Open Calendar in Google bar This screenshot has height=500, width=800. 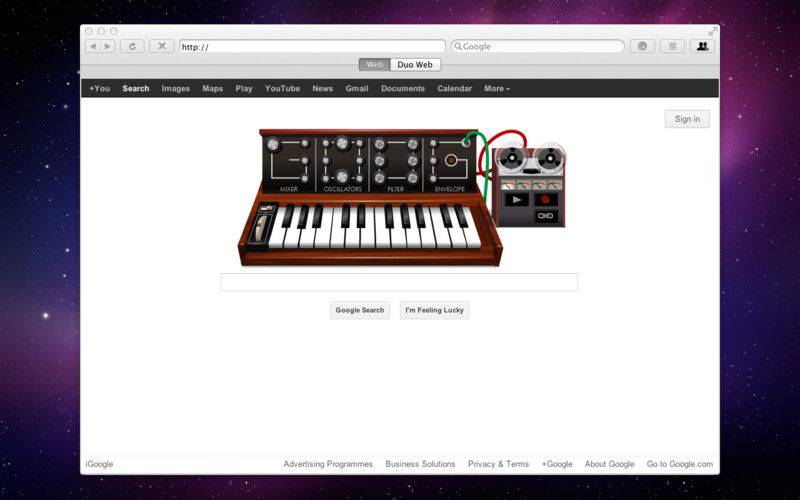[x=454, y=88]
